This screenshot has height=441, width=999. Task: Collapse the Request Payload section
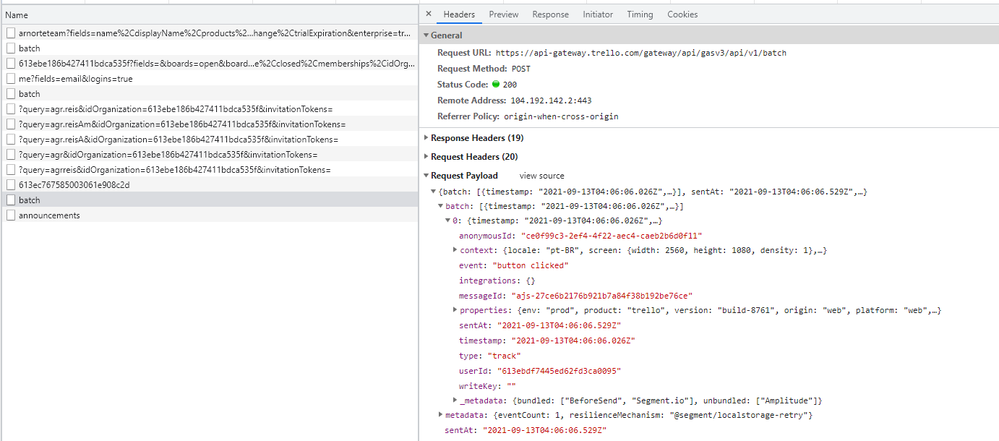click(426, 176)
